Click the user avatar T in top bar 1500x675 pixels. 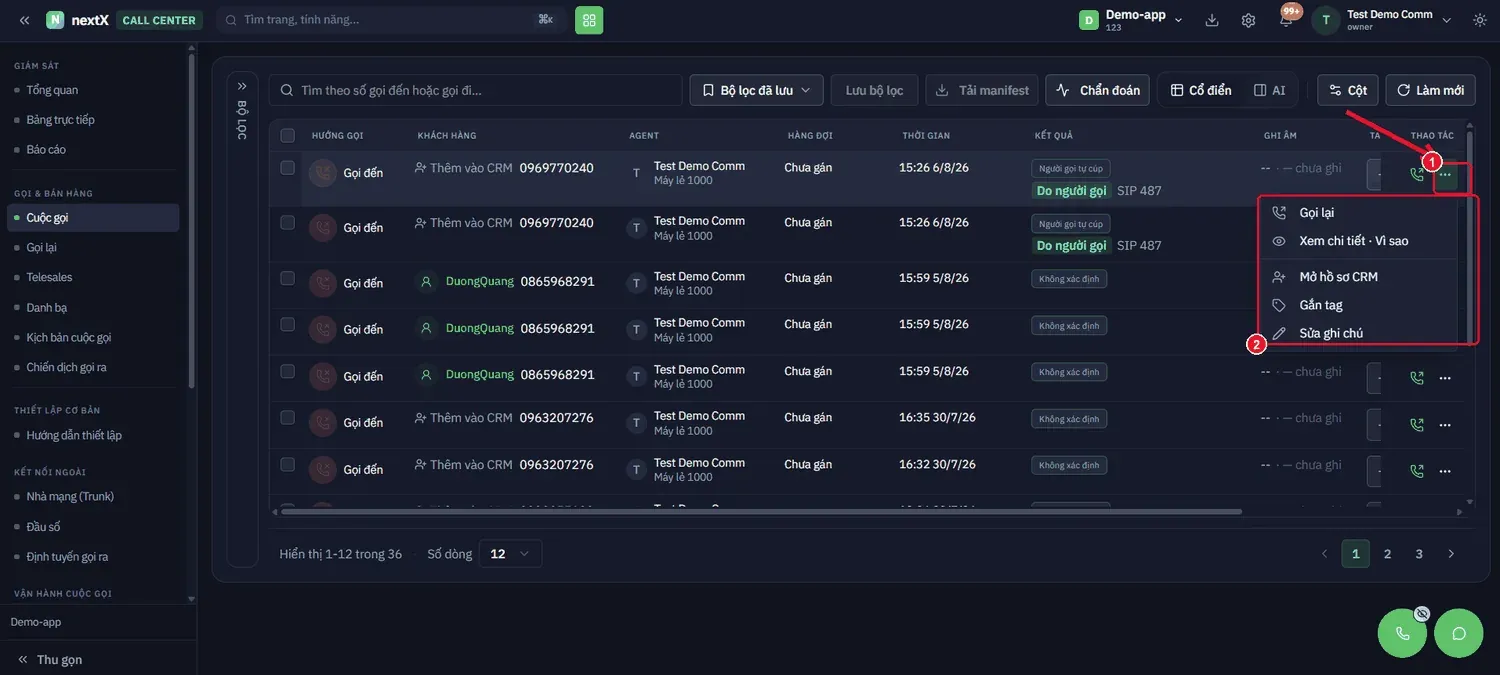coord(1326,20)
